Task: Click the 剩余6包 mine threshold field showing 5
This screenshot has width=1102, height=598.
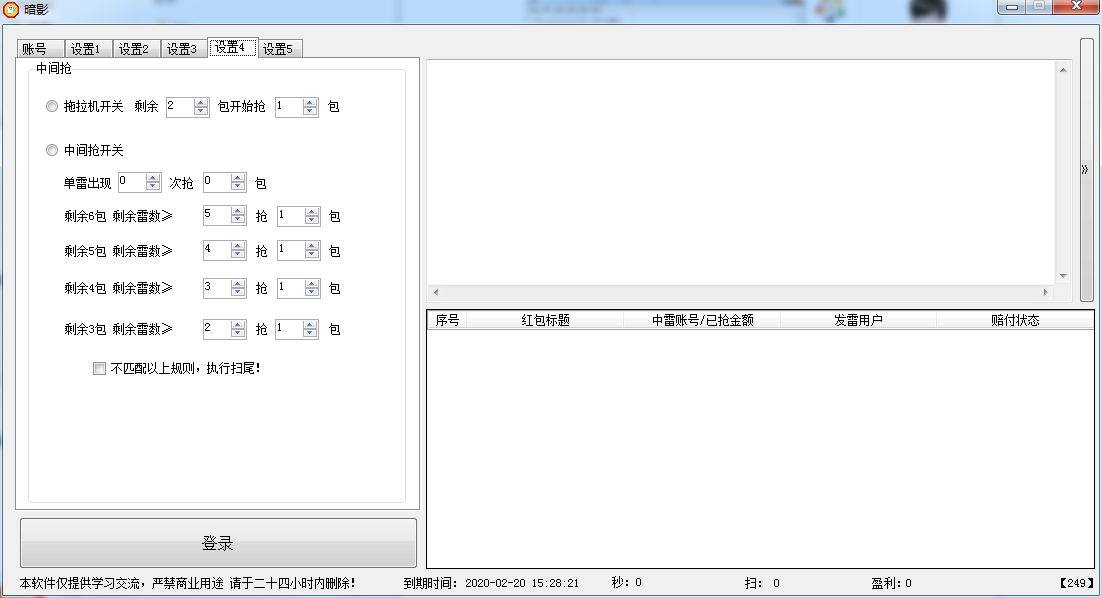Action: coord(216,215)
